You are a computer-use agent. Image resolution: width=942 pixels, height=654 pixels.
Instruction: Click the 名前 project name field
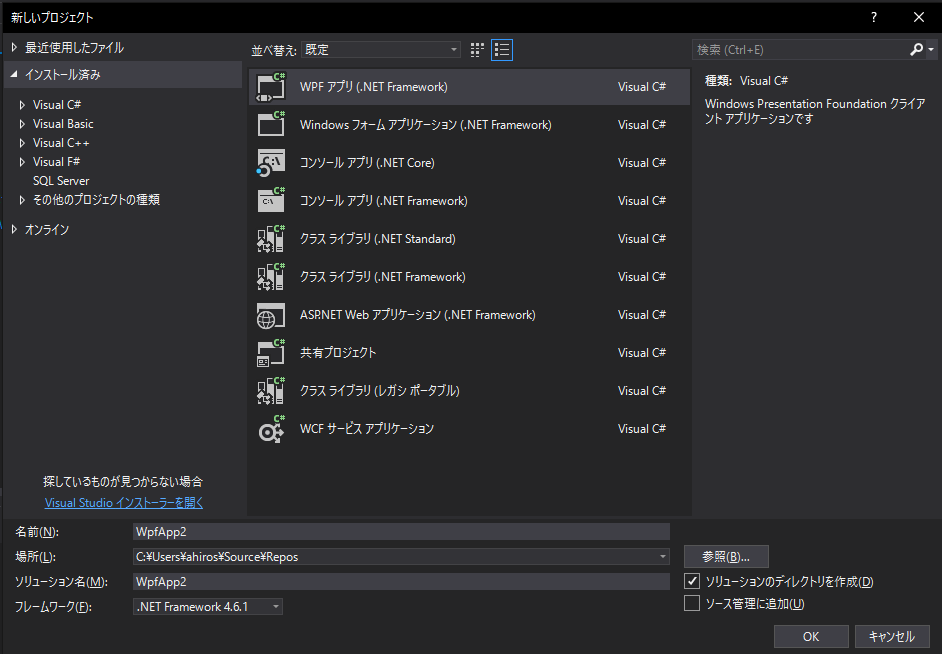pyautogui.click(x=400, y=531)
